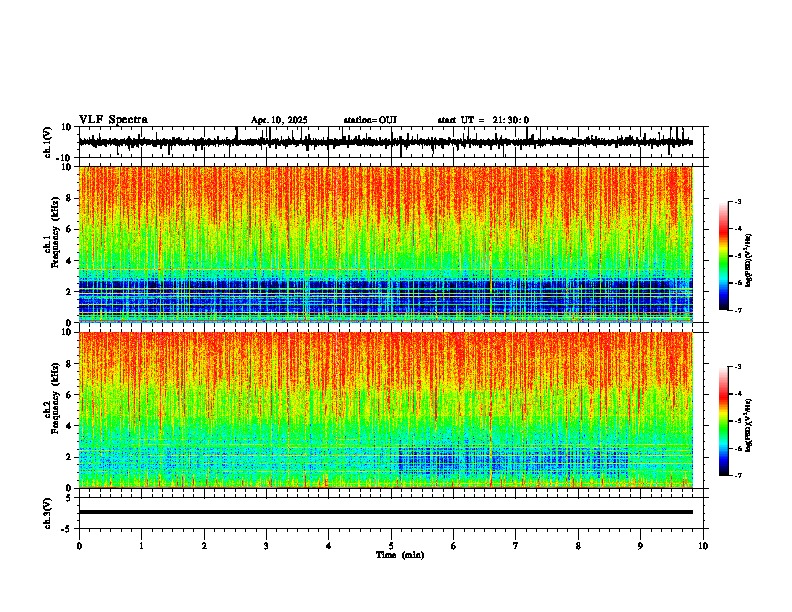Viewport: 792px width, 612px height.
Task: Click tick label '10' on Time axis
Action: [703, 546]
